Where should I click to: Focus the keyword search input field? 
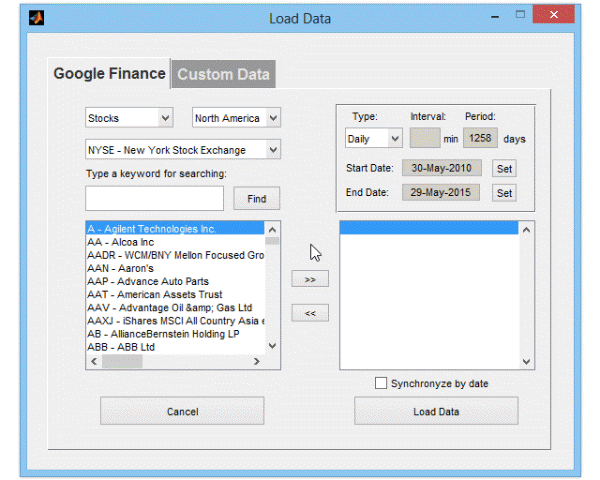[x=155, y=198]
